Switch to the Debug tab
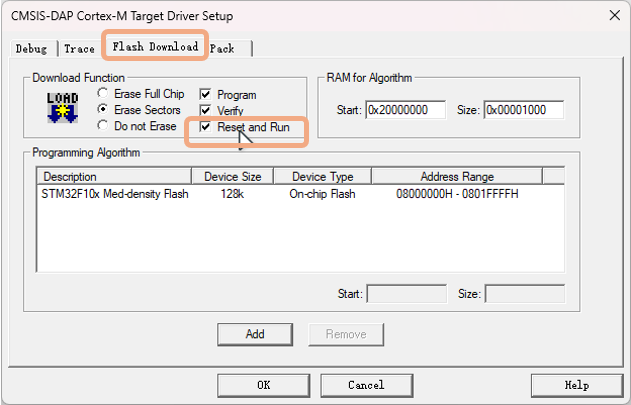Viewport: 631px width, 405px height. point(31,49)
